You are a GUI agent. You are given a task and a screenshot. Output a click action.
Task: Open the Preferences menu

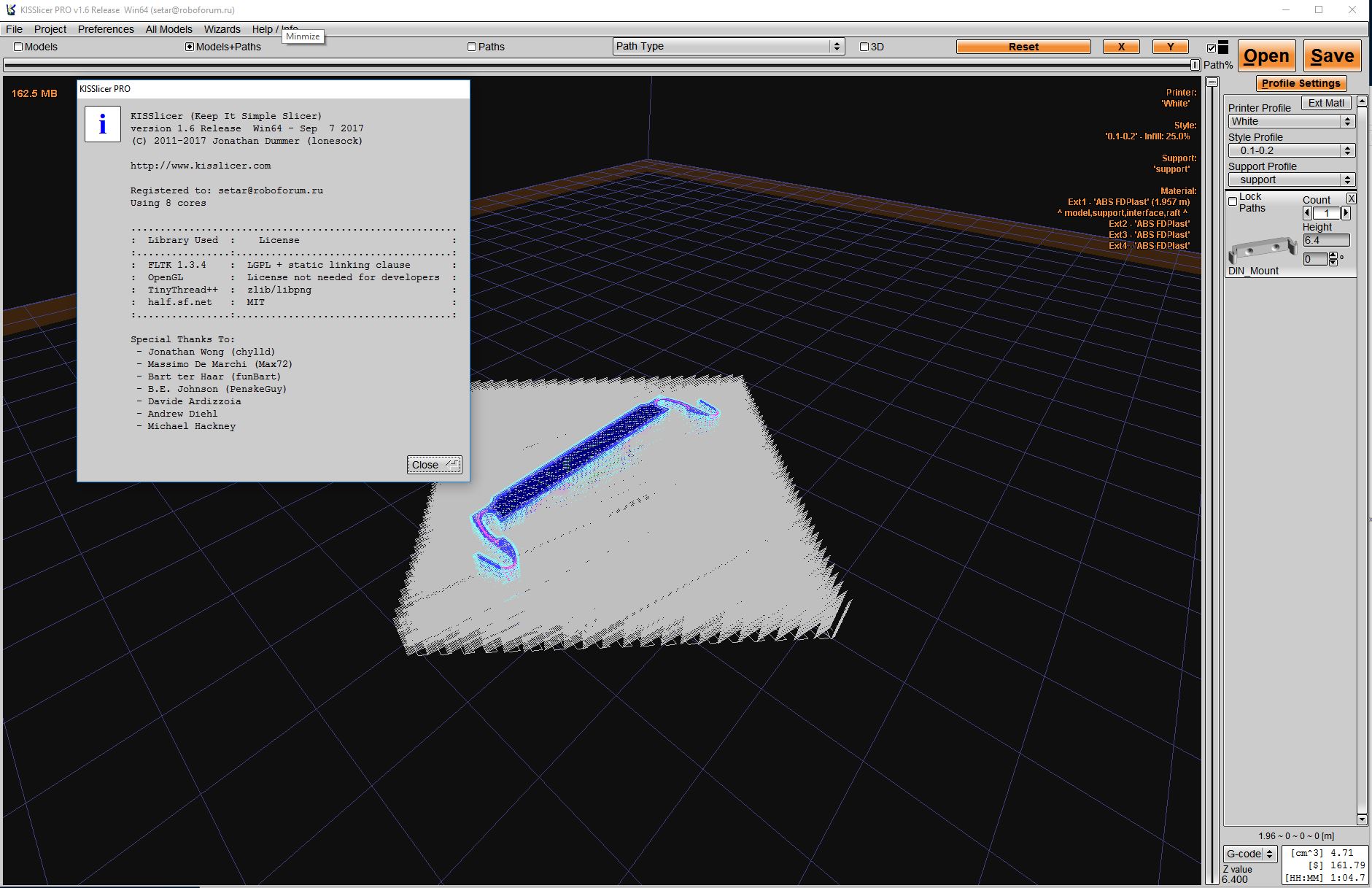pyautogui.click(x=106, y=29)
